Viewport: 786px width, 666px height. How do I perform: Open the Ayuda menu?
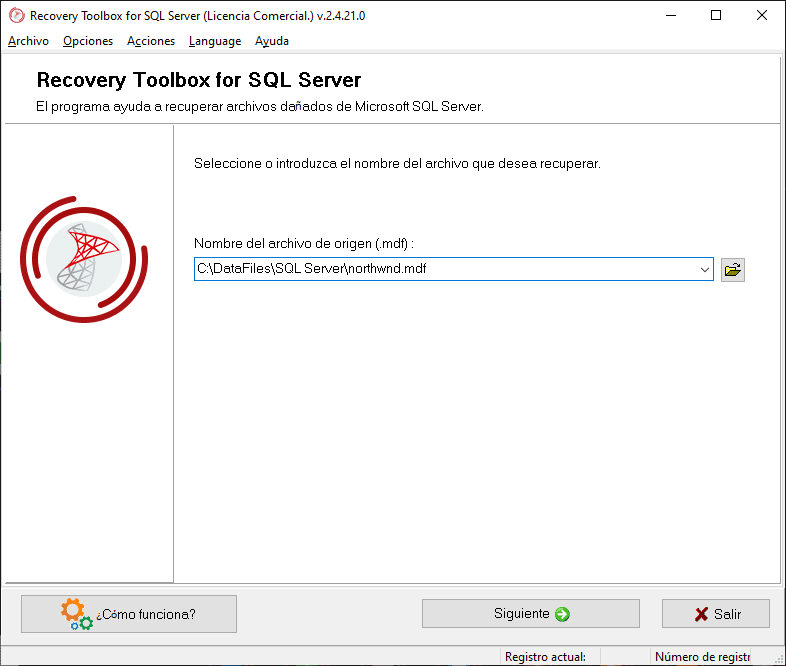(x=272, y=41)
